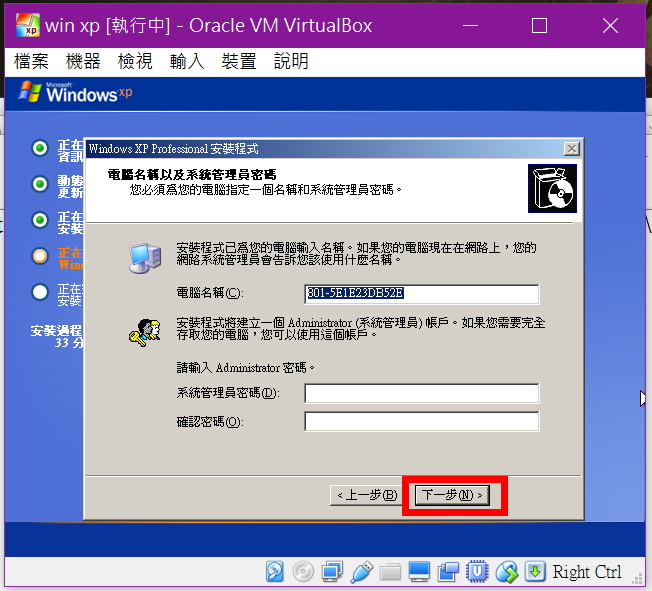Click the 系統管理員密碼 password field
The height and width of the screenshot is (591, 652).
coord(422,393)
